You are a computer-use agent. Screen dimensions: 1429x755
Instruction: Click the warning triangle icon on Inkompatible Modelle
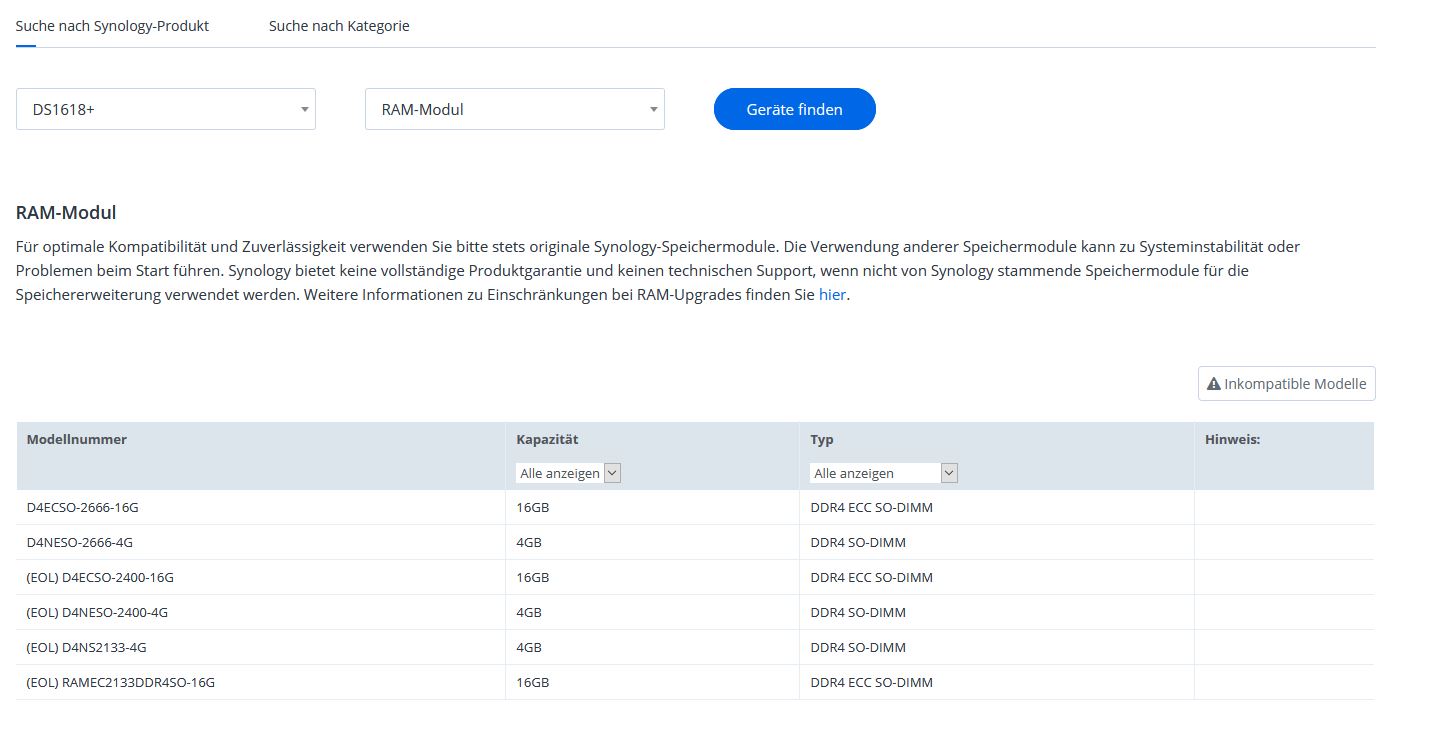pos(1214,384)
